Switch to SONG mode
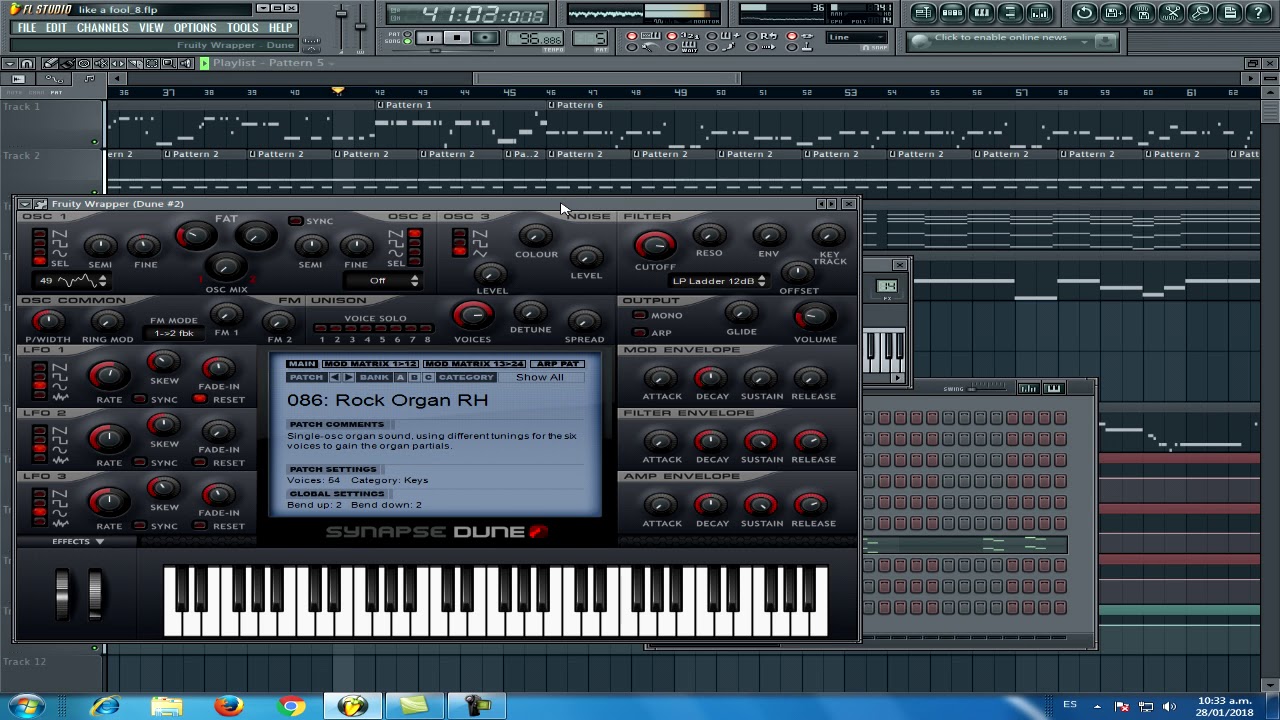This screenshot has height=720, width=1280. [407, 41]
